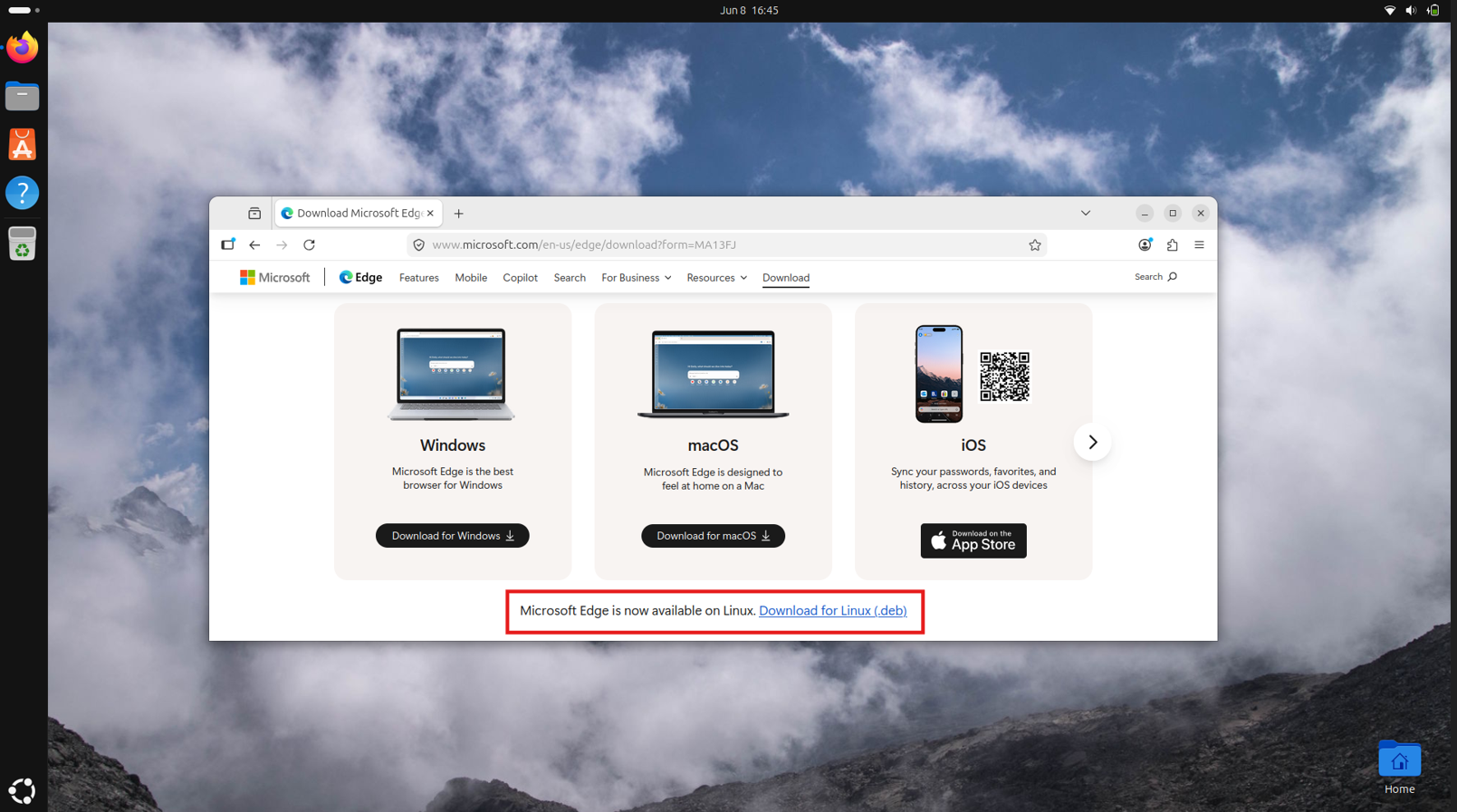The width and height of the screenshot is (1457, 812).
Task: Click the Download for Linux (.deb) link
Action: (832, 611)
